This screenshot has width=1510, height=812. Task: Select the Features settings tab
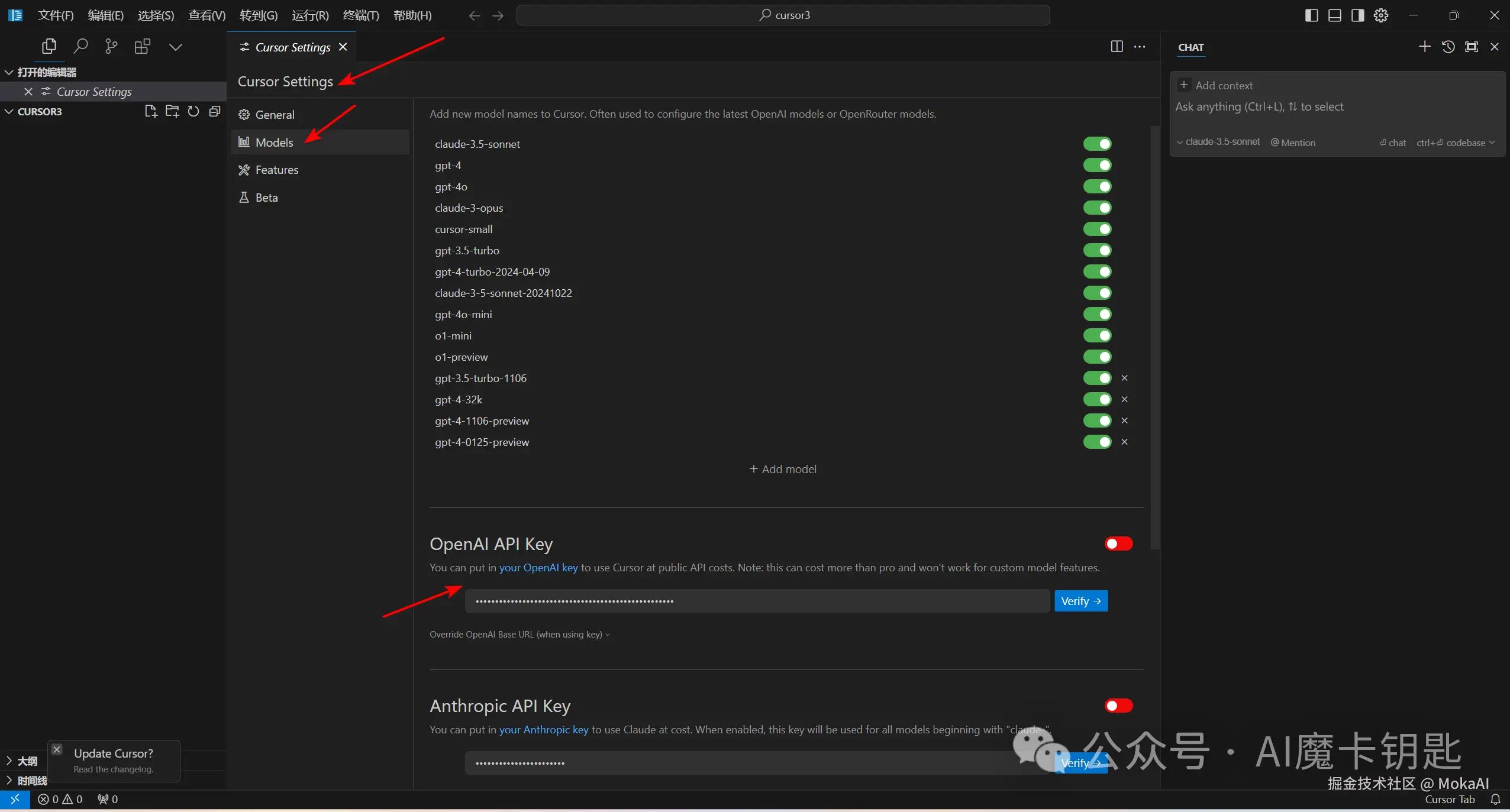276,170
